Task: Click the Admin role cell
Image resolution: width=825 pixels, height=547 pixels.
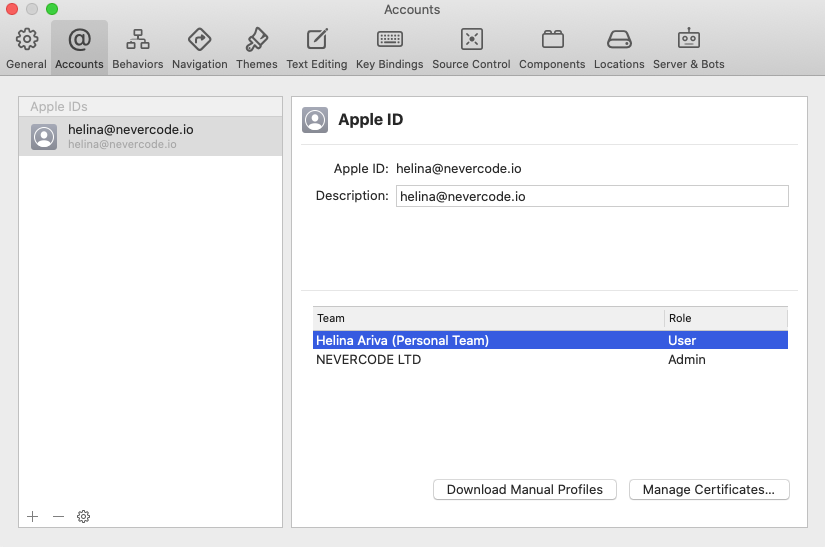Action: point(687,360)
